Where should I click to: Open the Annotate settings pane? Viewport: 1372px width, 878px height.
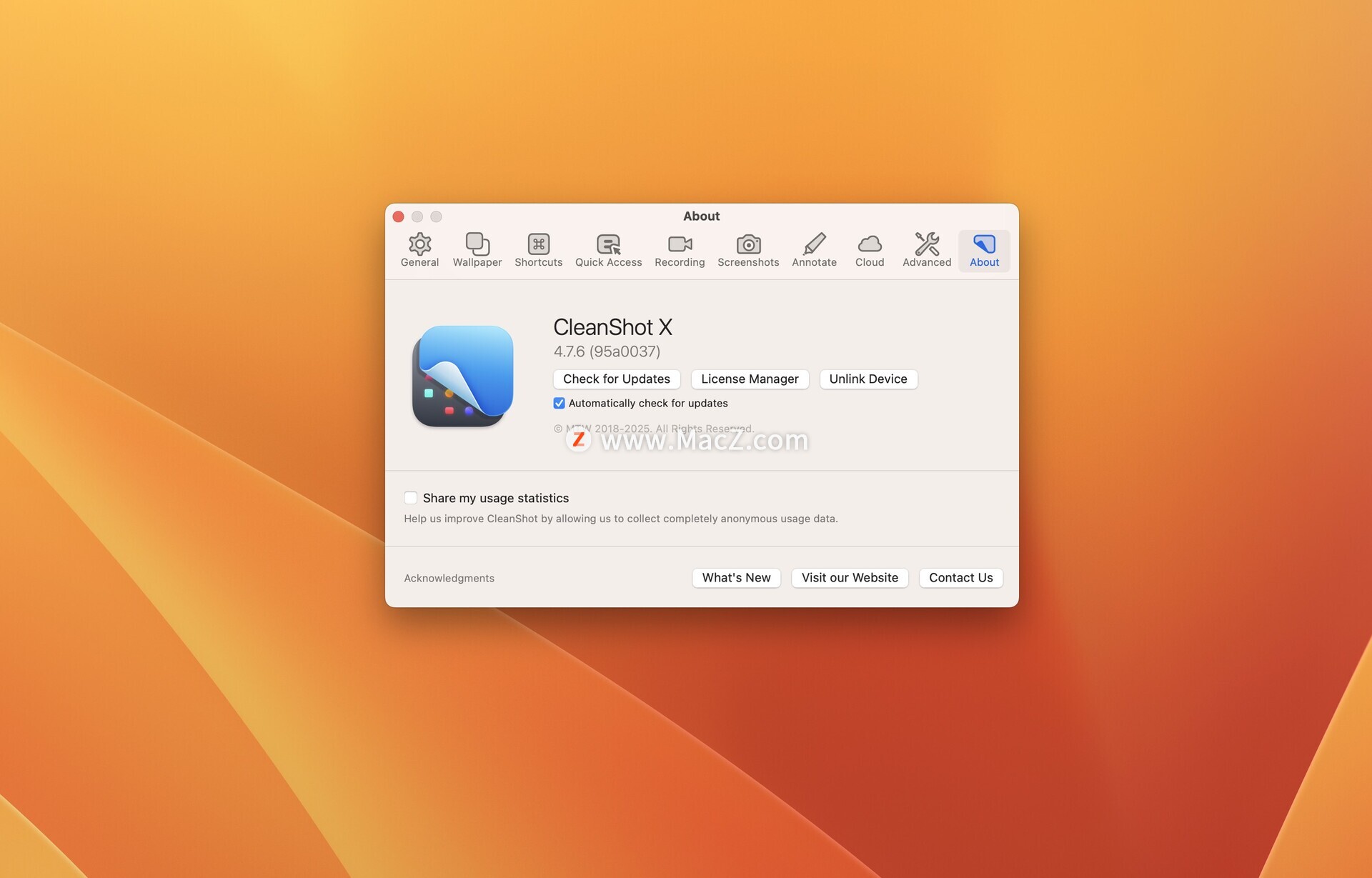point(814,250)
